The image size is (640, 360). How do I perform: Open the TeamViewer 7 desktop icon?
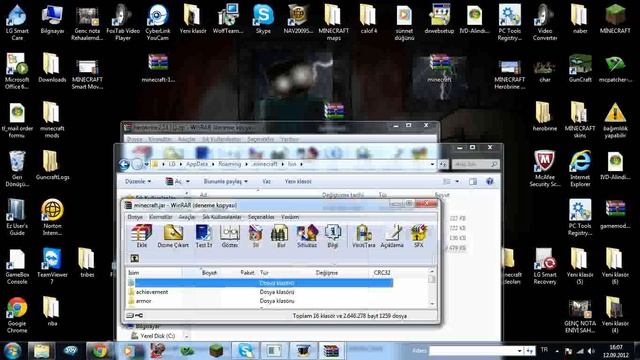(x=52, y=266)
